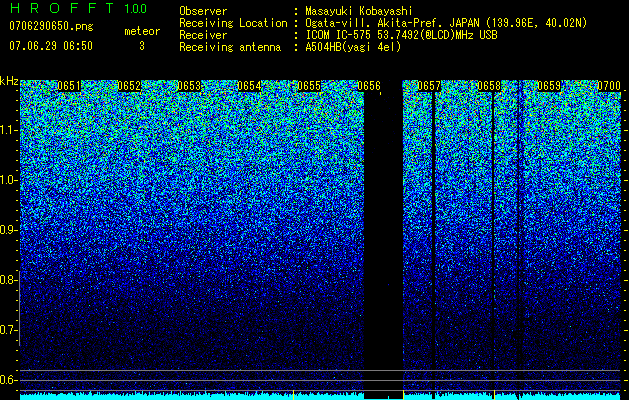Click the Observer label

[x=203, y=11]
